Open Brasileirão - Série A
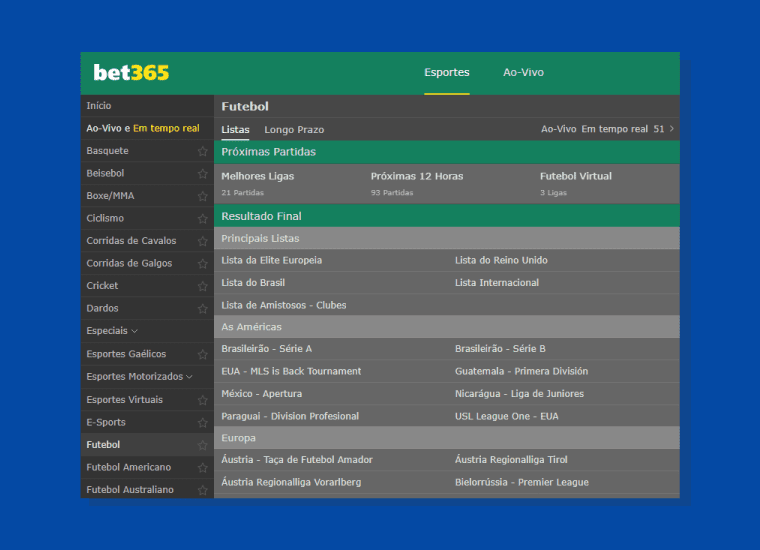Viewport: 760px width, 550px height. [267, 348]
